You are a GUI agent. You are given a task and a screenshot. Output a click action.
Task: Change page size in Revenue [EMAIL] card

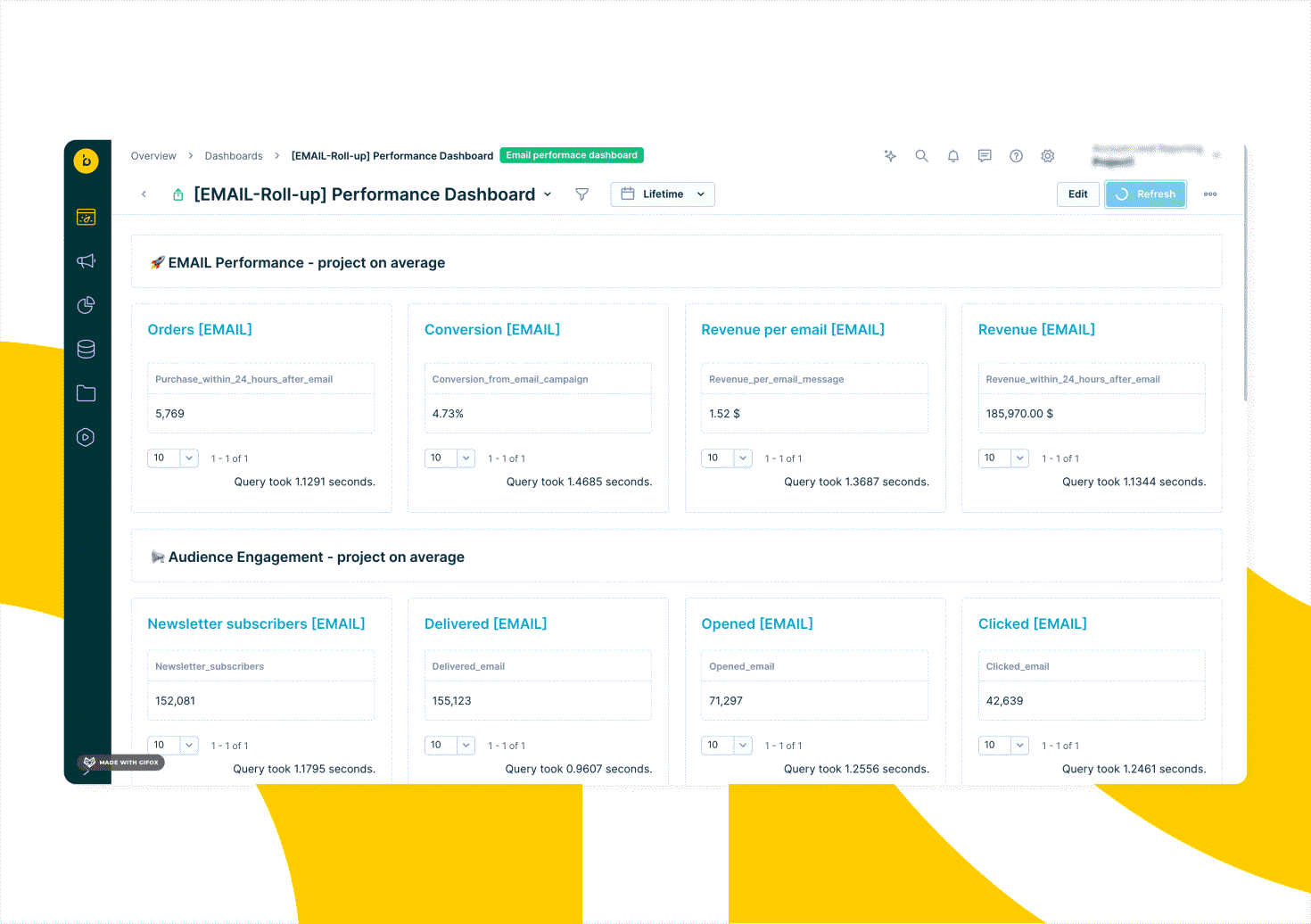[1003, 458]
